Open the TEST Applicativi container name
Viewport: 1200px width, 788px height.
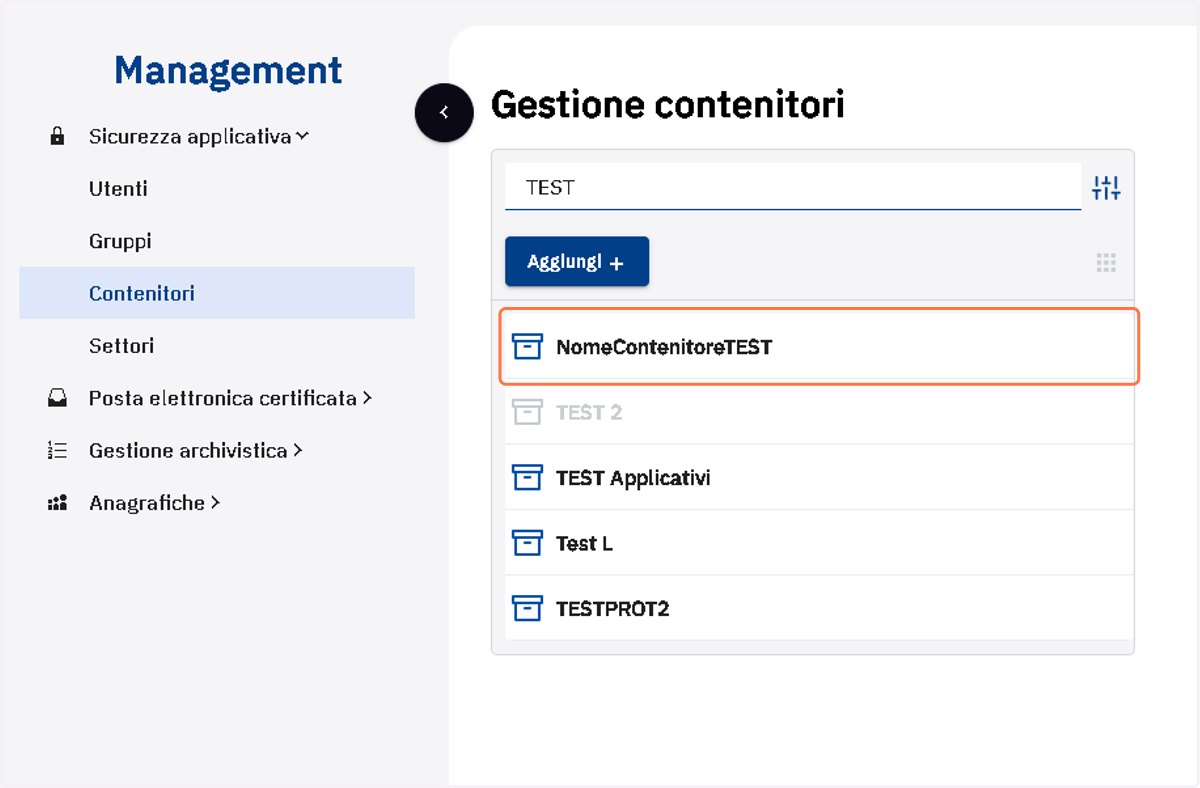[x=633, y=478]
